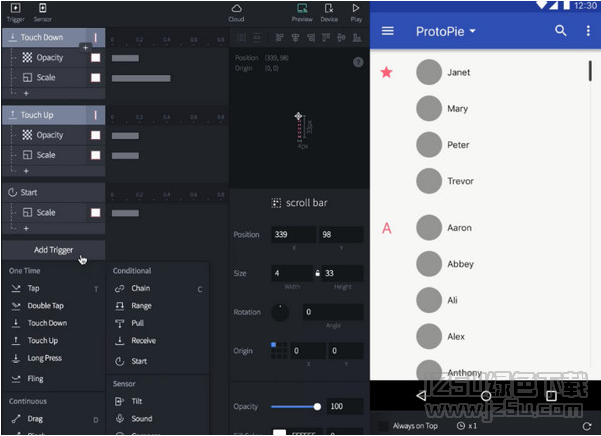This screenshot has width=601, height=436.
Task: Click the Size Height field showing 33
Action: click(342, 273)
